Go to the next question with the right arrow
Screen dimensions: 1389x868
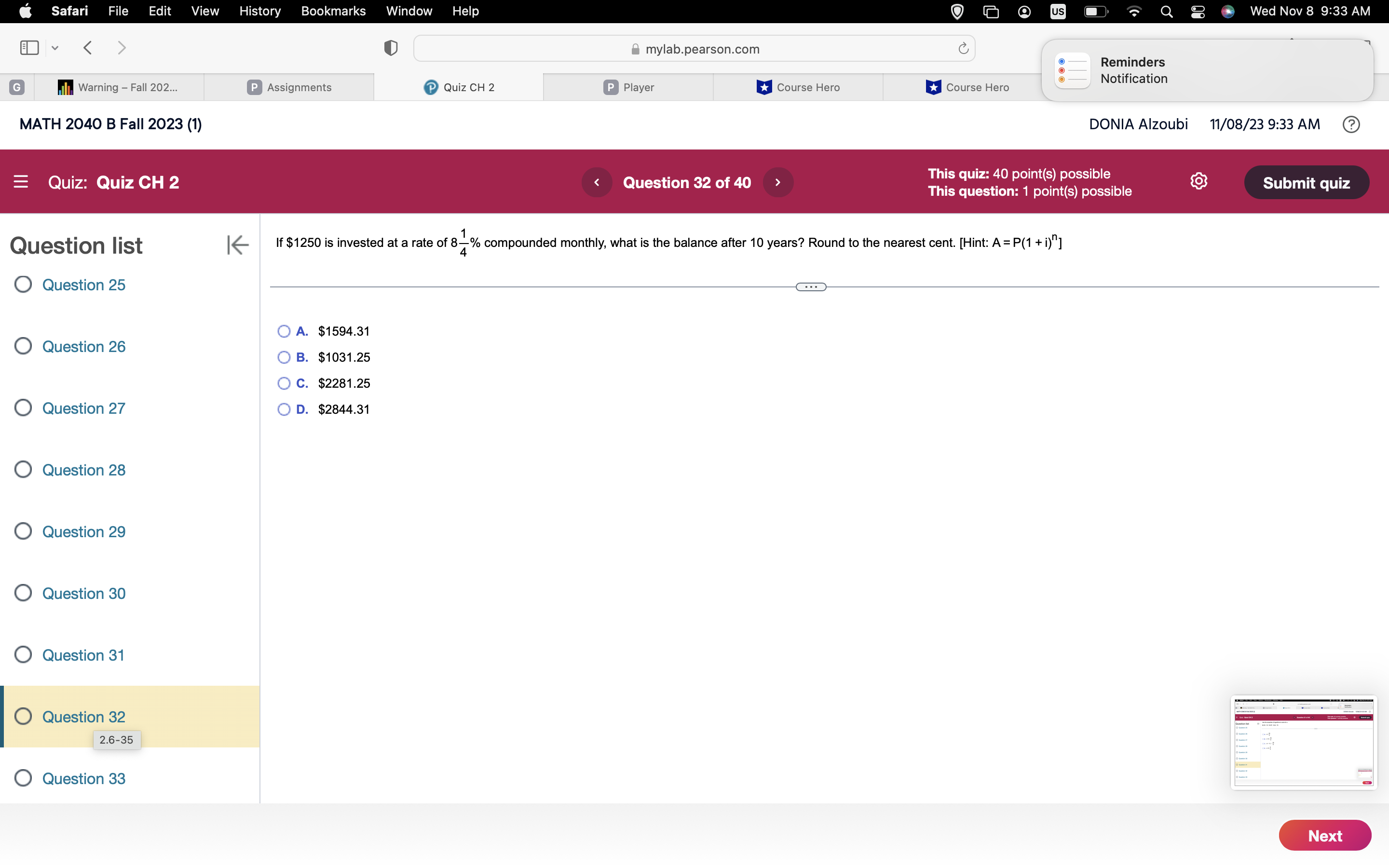[x=778, y=182]
